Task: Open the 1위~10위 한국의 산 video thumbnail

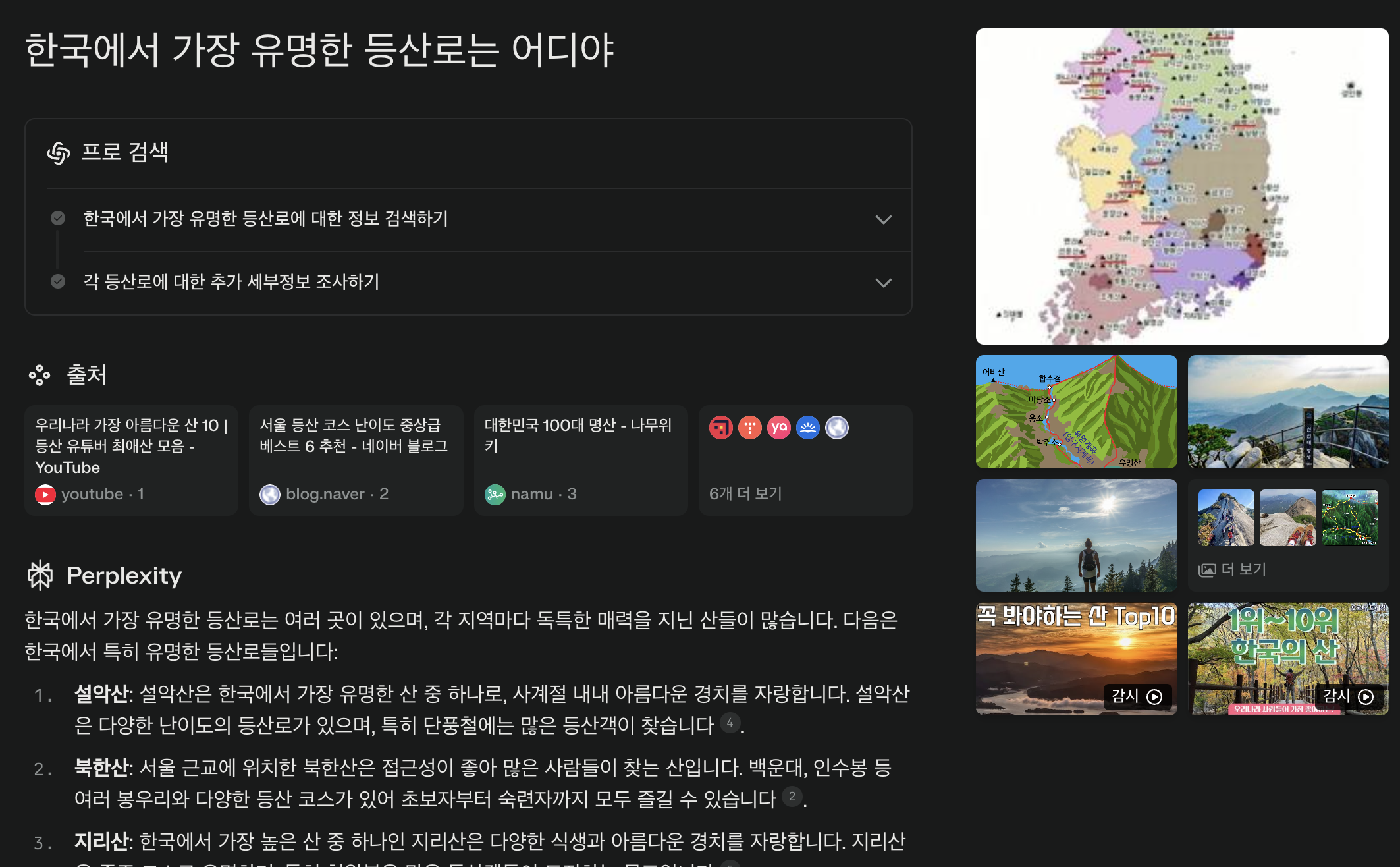Action: pyautogui.click(x=1287, y=659)
